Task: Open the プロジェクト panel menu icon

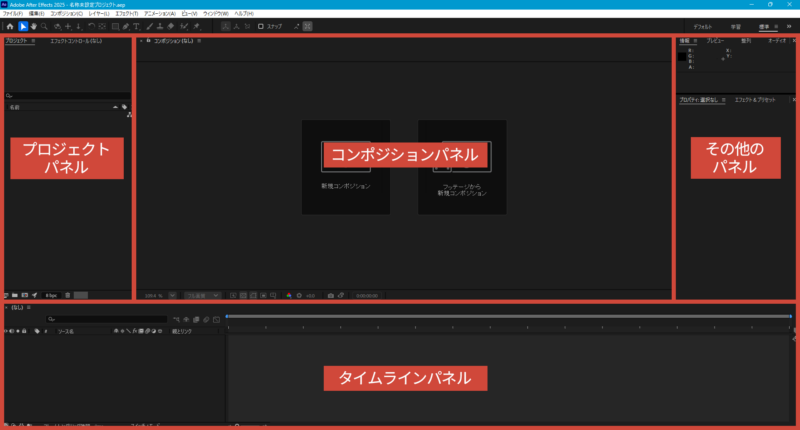Action: (33, 41)
